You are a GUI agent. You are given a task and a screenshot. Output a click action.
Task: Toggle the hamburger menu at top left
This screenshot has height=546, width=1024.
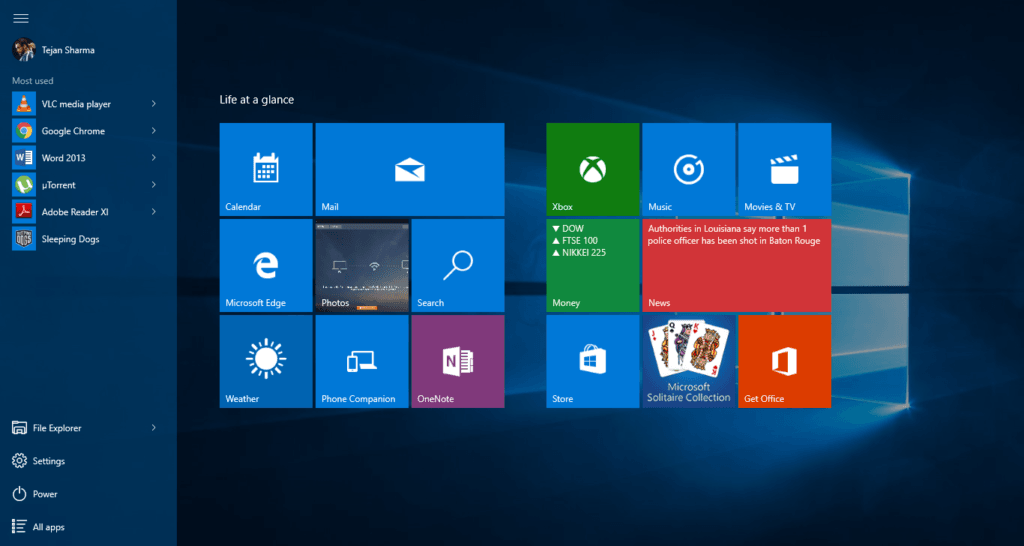tap(20, 18)
